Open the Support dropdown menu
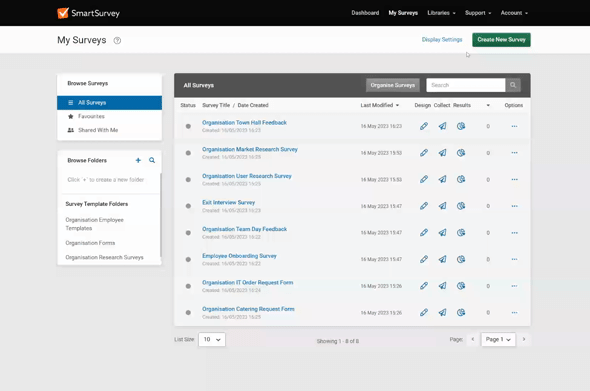 pyautogui.click(x=478, y=13)
